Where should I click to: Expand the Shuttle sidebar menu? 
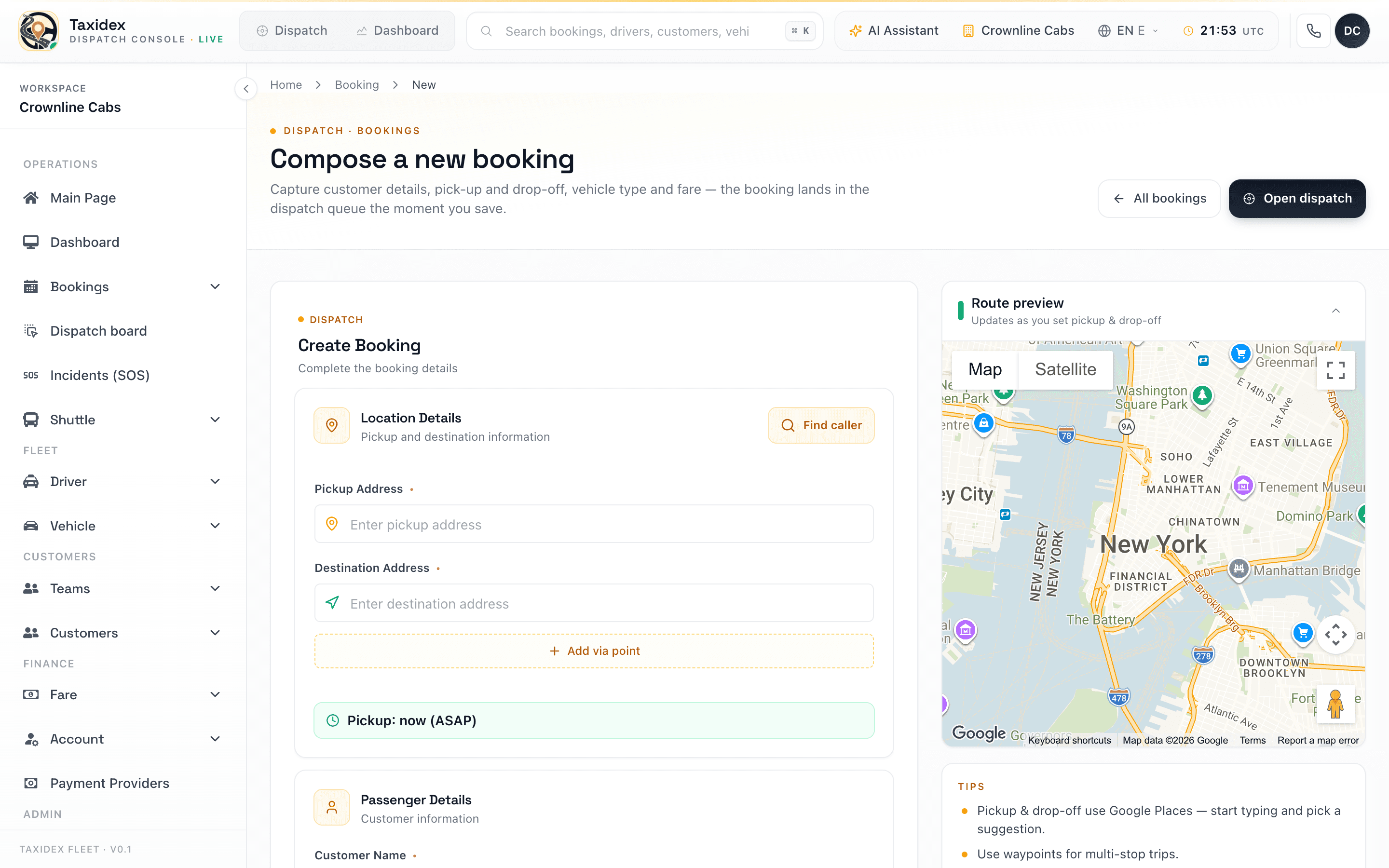point(122,420)
